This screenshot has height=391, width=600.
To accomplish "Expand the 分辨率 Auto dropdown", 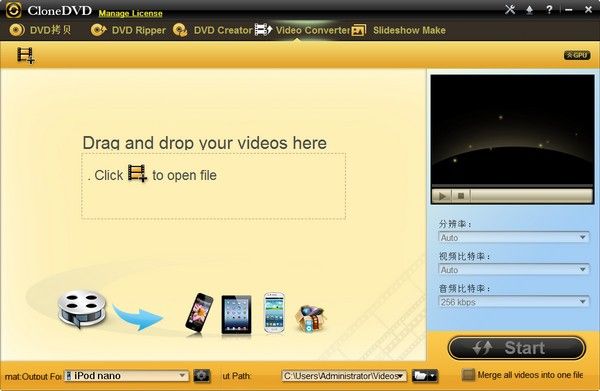I will pos(514,238).
